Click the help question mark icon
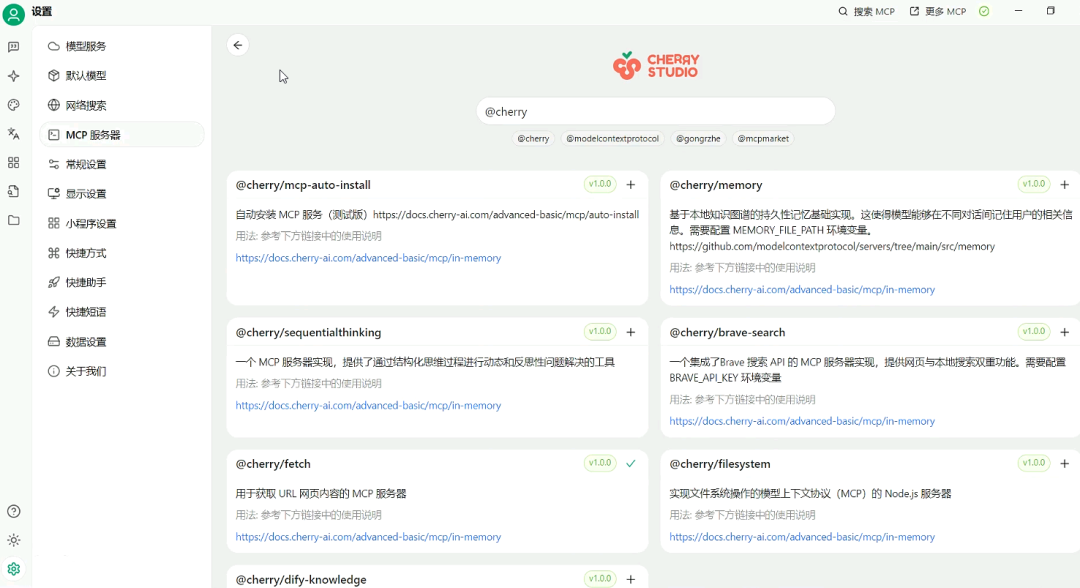Image resolution: width=1080 pixels, height=588 pixels. pyautogui.click(x=14, y=511)
